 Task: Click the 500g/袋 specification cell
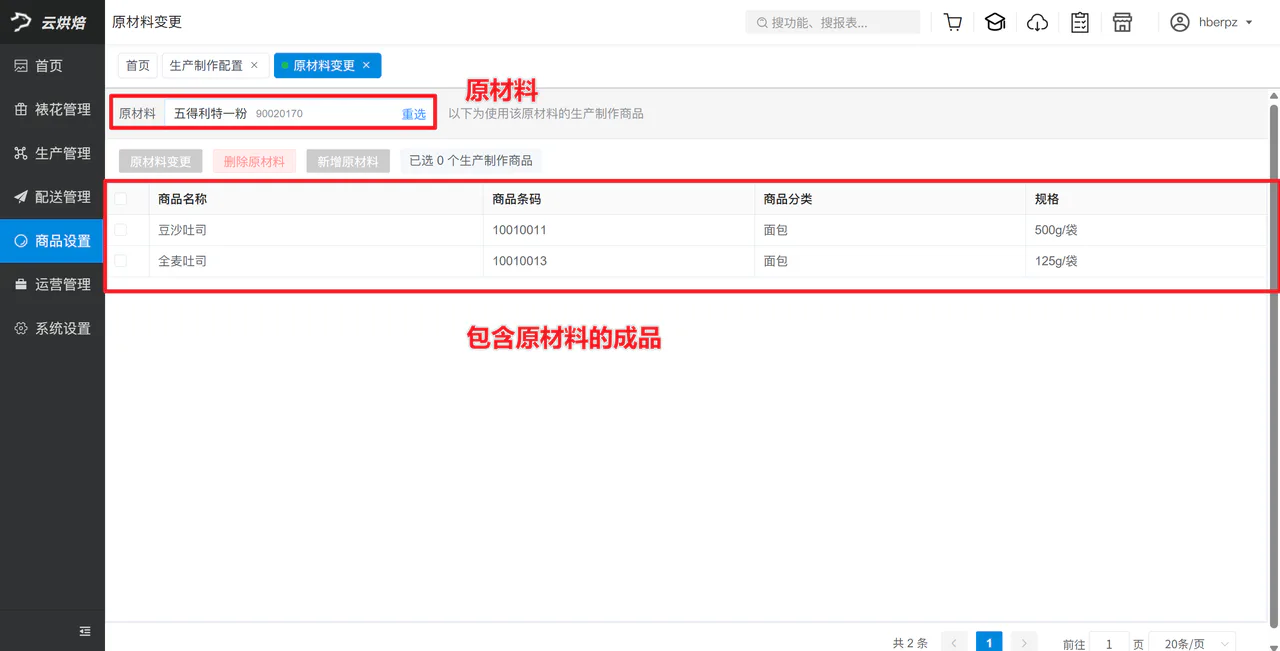tap(1146, 230)
